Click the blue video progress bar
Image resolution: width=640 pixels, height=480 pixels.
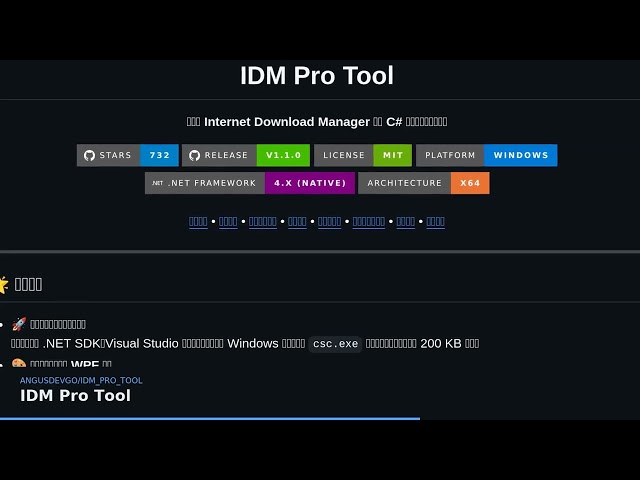[x=210, y=418]
